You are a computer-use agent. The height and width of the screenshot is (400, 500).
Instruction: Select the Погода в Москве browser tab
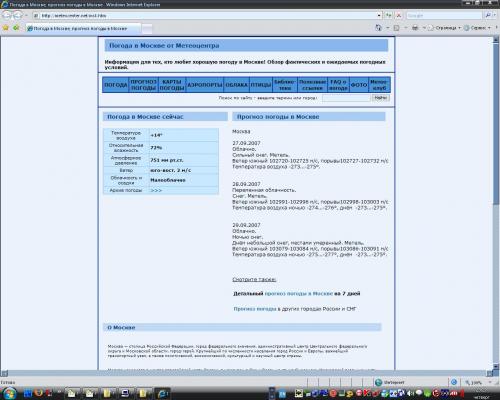83,29
